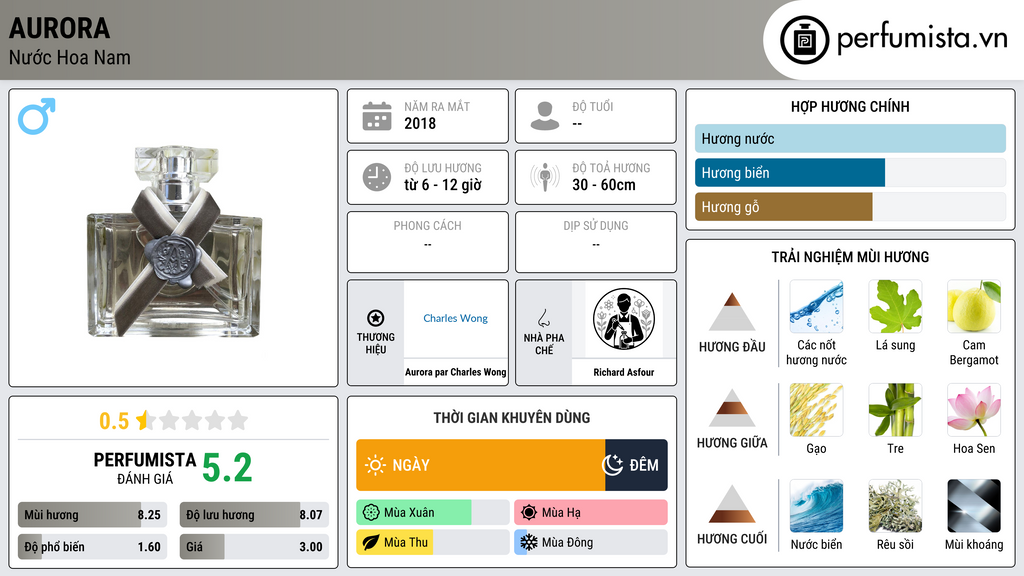Viewport: 1024px width, 576px height.
Task: Click the perfumista.vn bottle logo
Action: 804,40
